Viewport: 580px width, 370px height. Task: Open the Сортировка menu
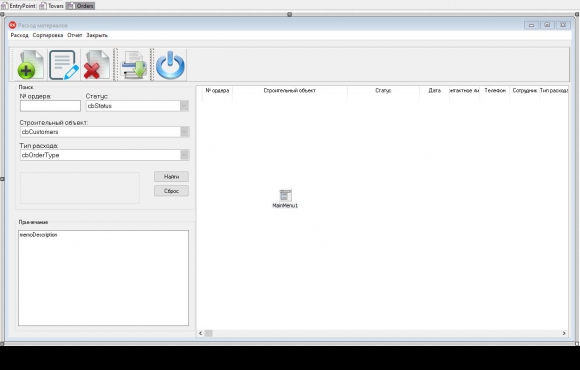click(x=48, y=35)
